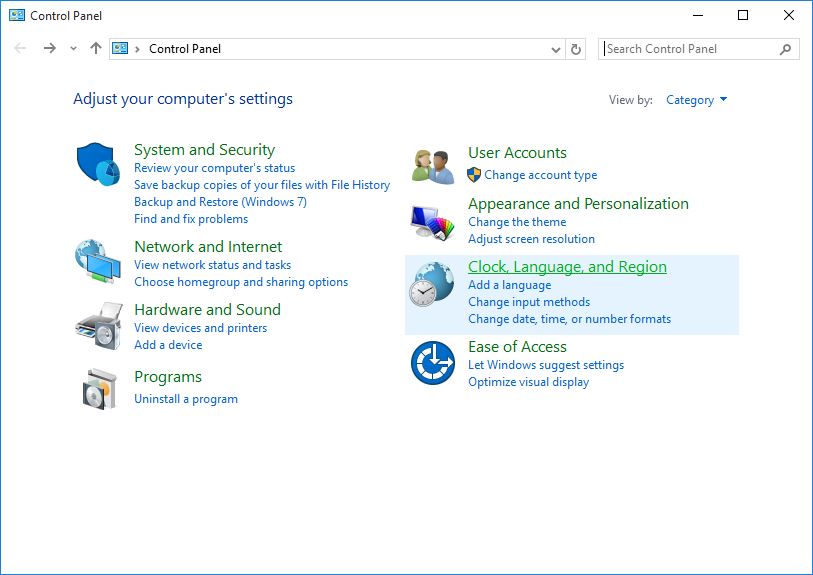Open User Accounts heading
This screenshot has height=575, width=813.
tap(517, 153)
